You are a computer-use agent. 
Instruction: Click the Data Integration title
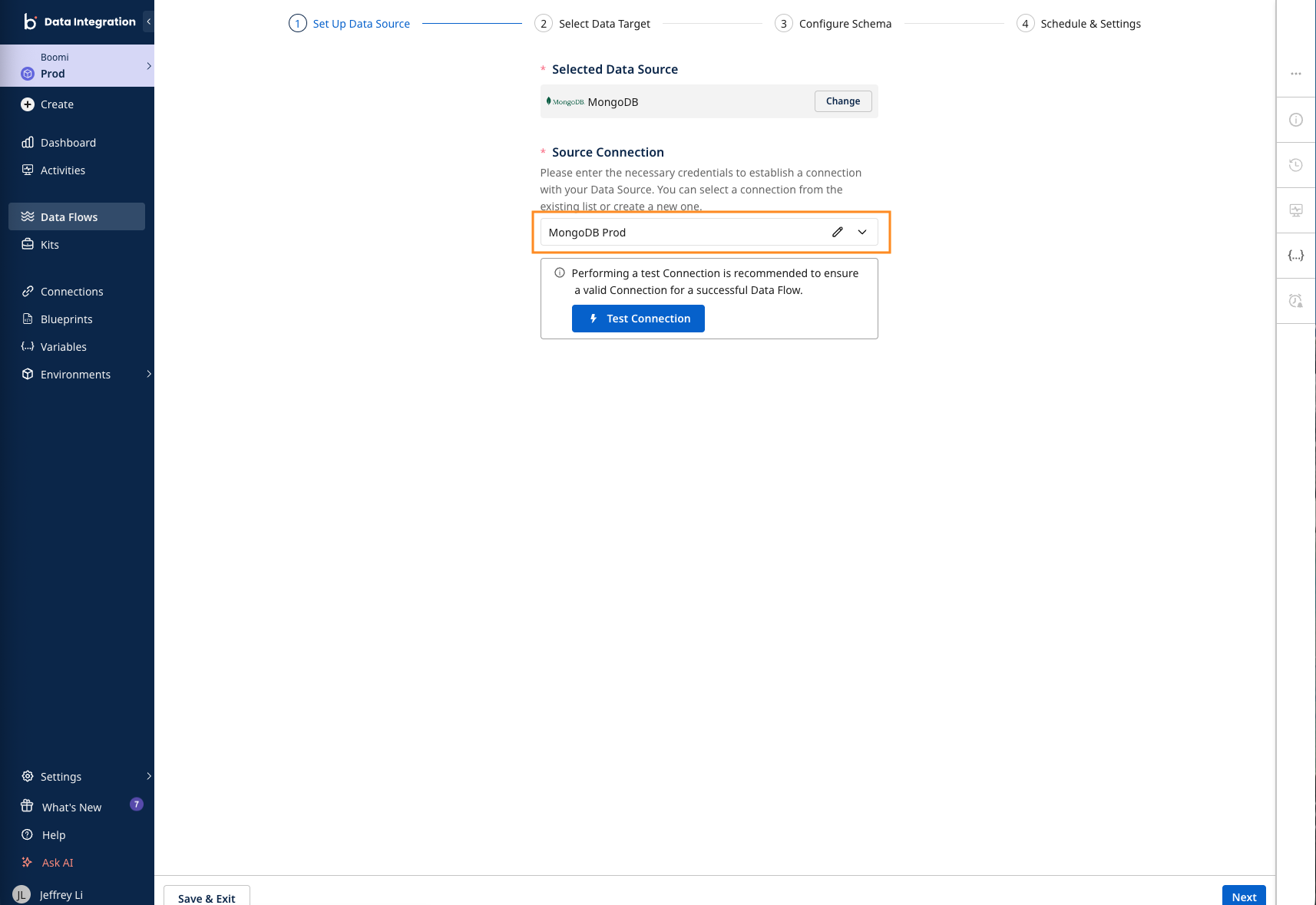(90, 21)
